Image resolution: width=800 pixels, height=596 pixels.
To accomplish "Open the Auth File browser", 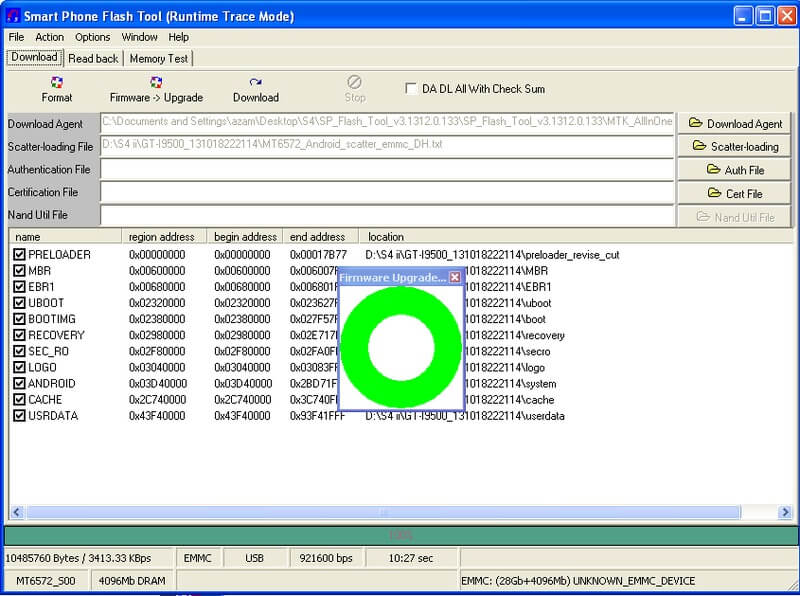I will coord(734,170).
